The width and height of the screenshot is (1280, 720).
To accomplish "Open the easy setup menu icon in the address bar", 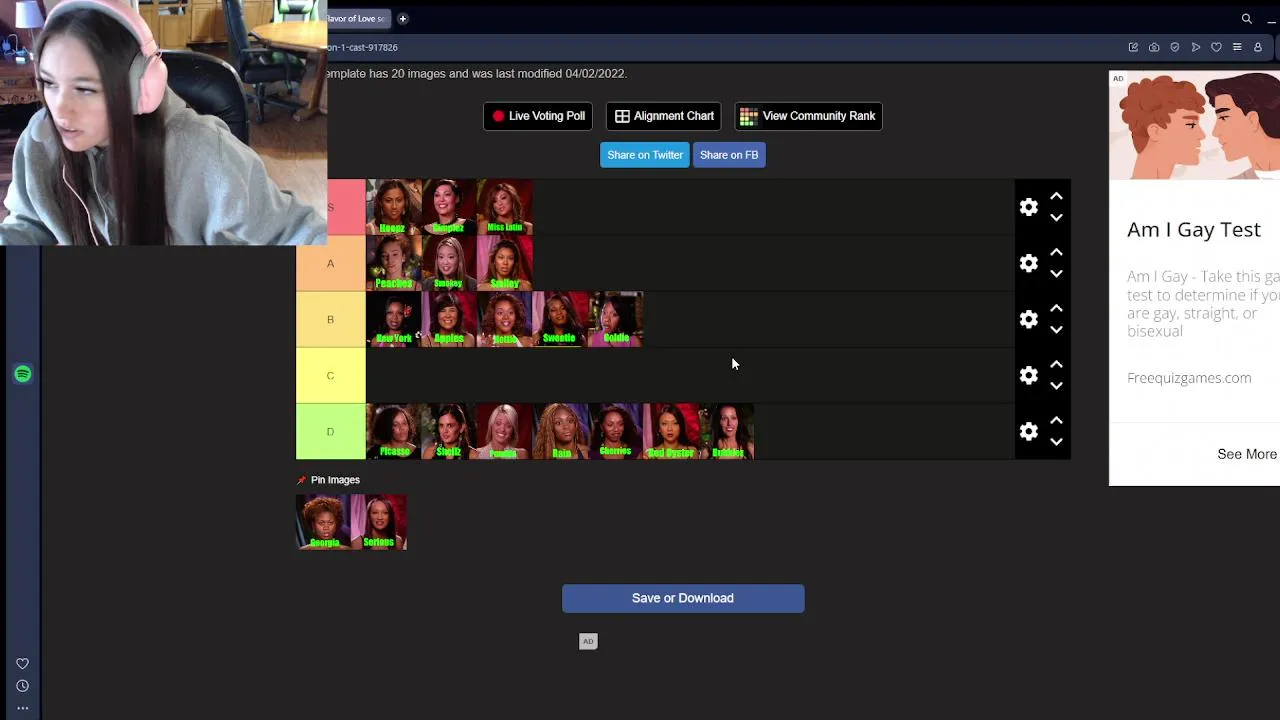I will tap(1237, 47).
